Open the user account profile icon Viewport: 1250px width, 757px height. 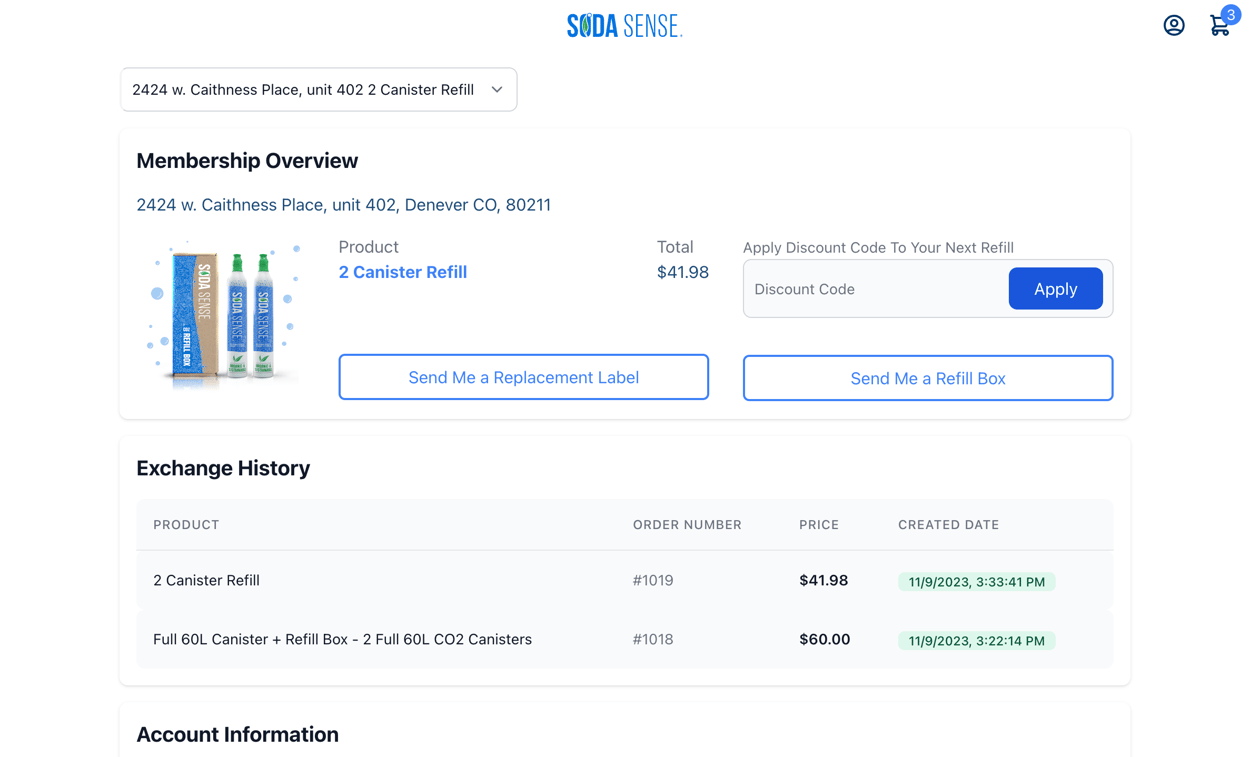[1174, 25]
